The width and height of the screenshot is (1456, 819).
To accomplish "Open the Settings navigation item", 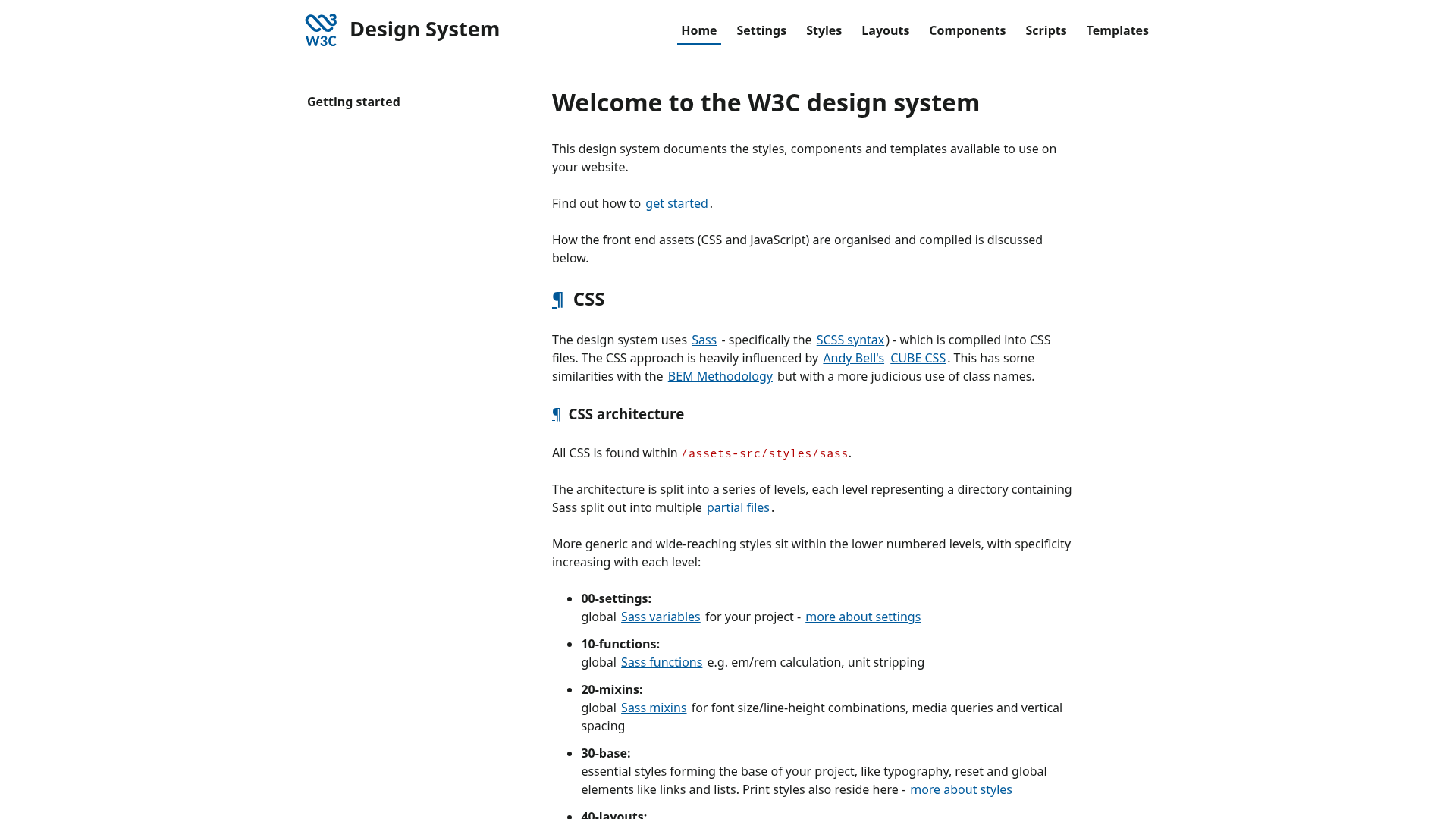I will tap(761, 30).
